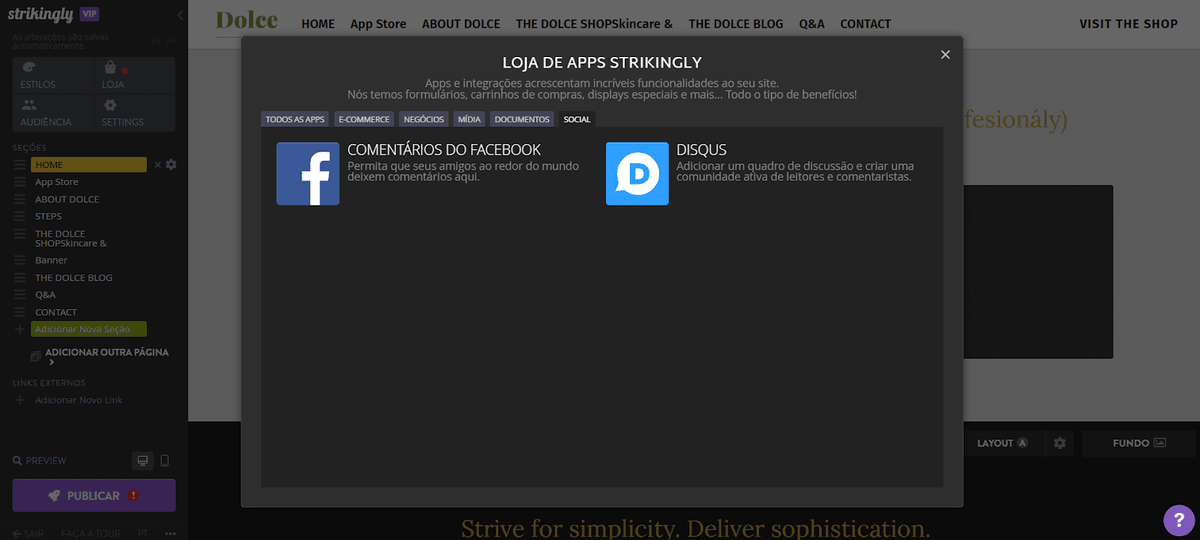The height and width of the screenshot is (540, 1200).
Task: Click the Publicar button
Action: click(x=94, y=495)
